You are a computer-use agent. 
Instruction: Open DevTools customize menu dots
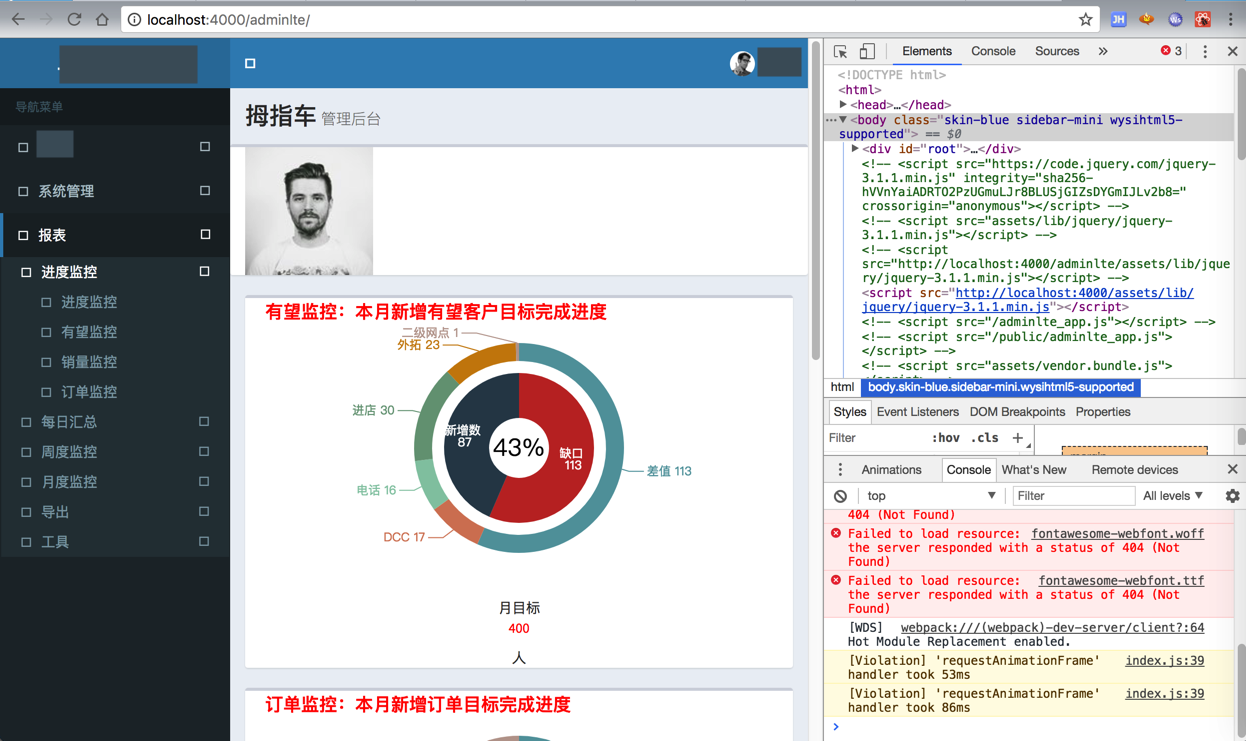[1205, 51]
